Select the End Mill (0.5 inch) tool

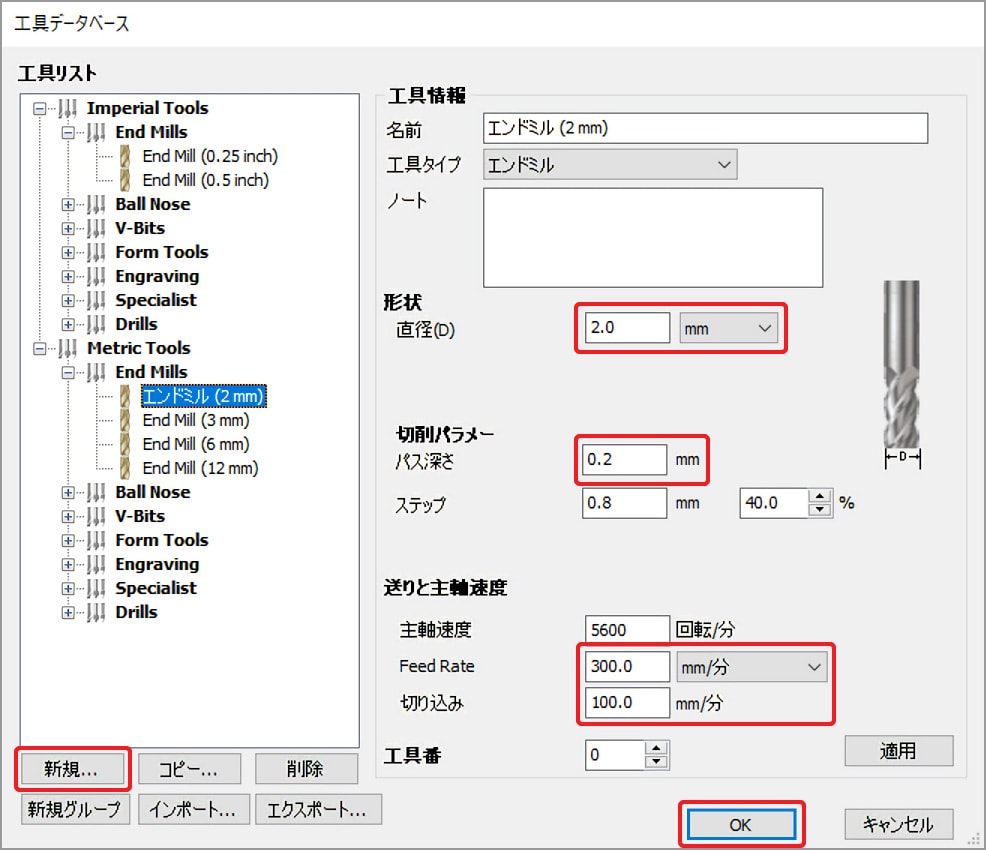click(205, 180)
